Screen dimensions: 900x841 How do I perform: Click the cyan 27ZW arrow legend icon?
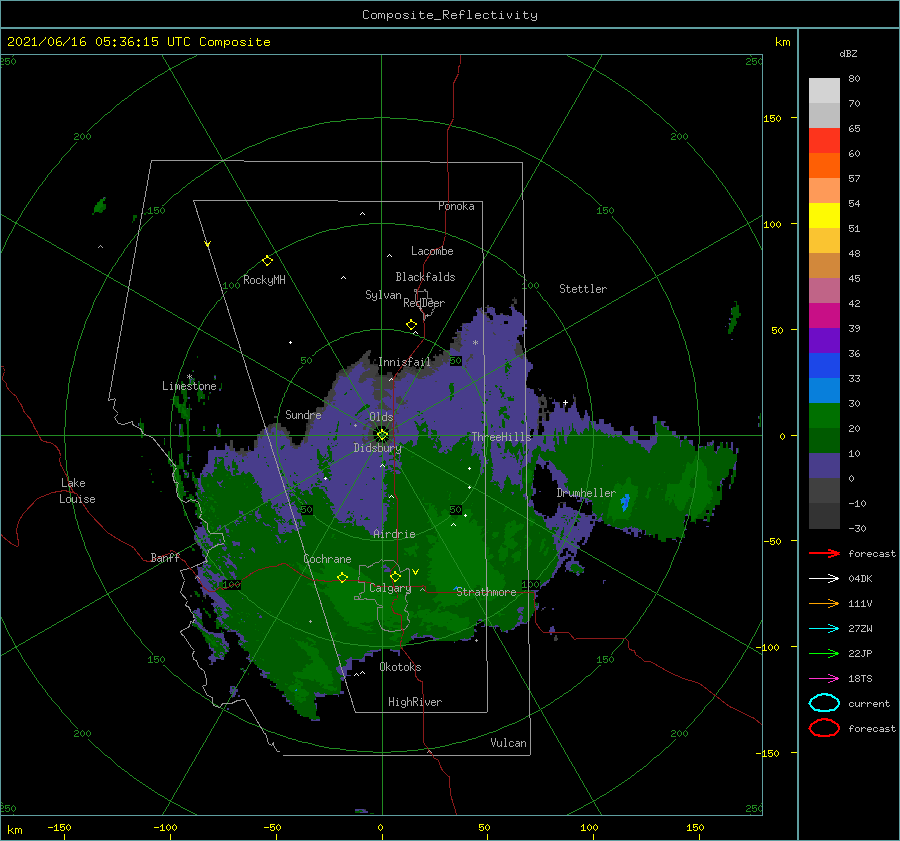824,629
